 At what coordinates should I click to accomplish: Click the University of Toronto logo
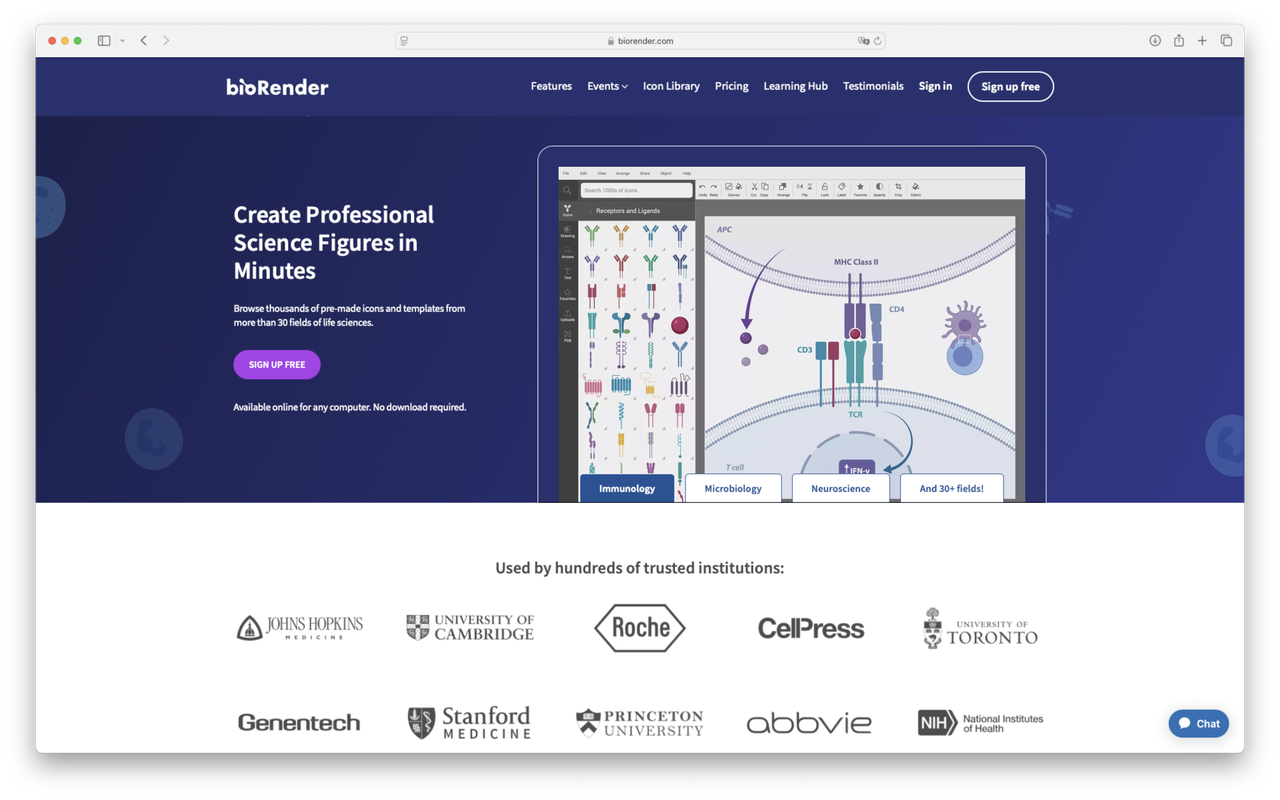[x=980, y=628]
